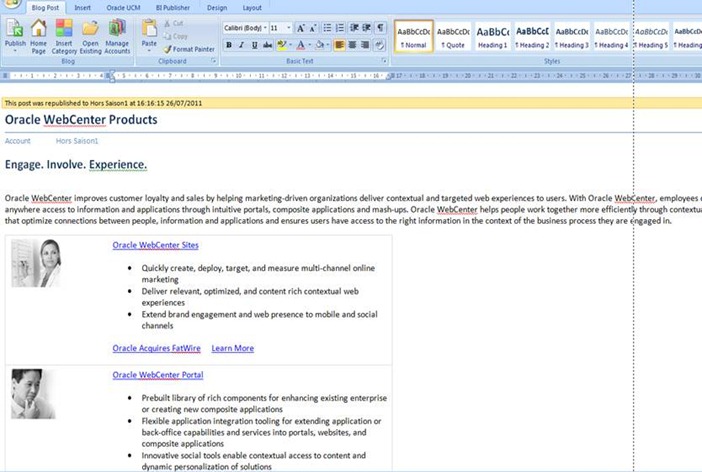The height and width of the screenshot is (472, 702).
Task: Open the Oracle UCM tab
Action: tap(123, 8)
